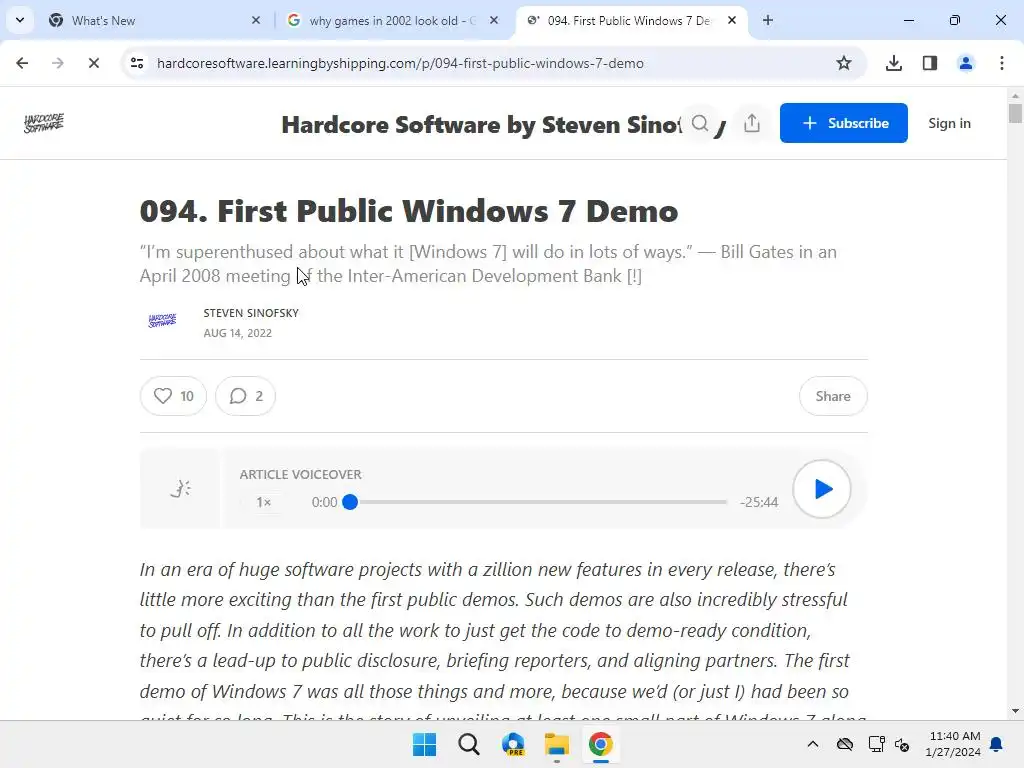
Task: Toggle Chrome side panel icon
Action: point(929,63)
